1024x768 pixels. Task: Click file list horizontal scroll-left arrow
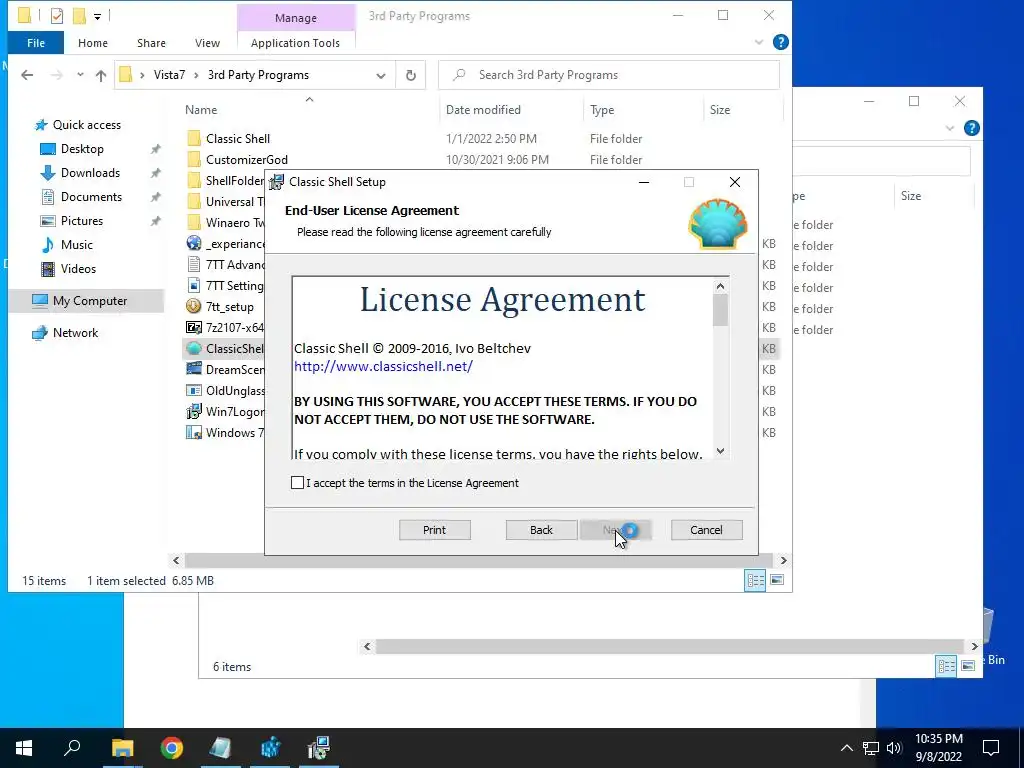click(176, 560)
